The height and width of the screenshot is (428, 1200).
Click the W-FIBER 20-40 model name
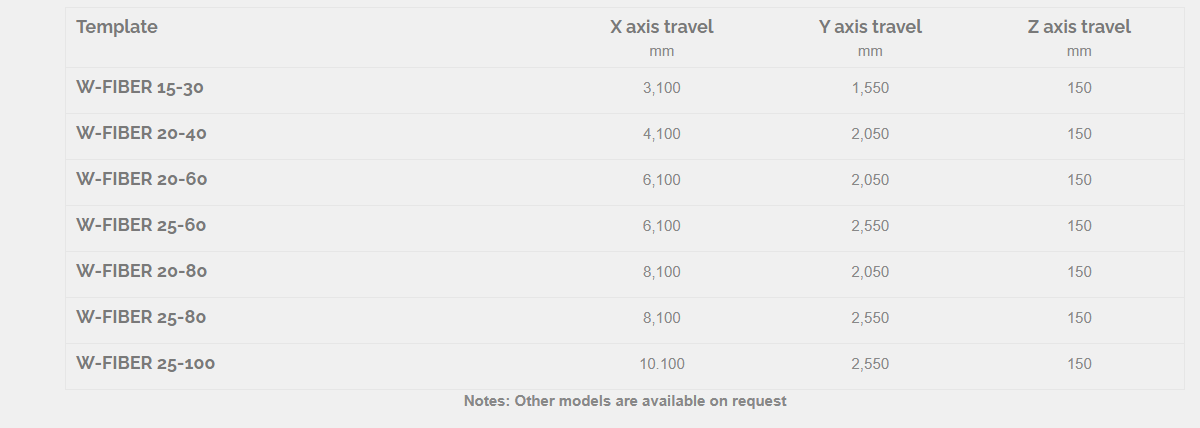[x=142, y=133]
